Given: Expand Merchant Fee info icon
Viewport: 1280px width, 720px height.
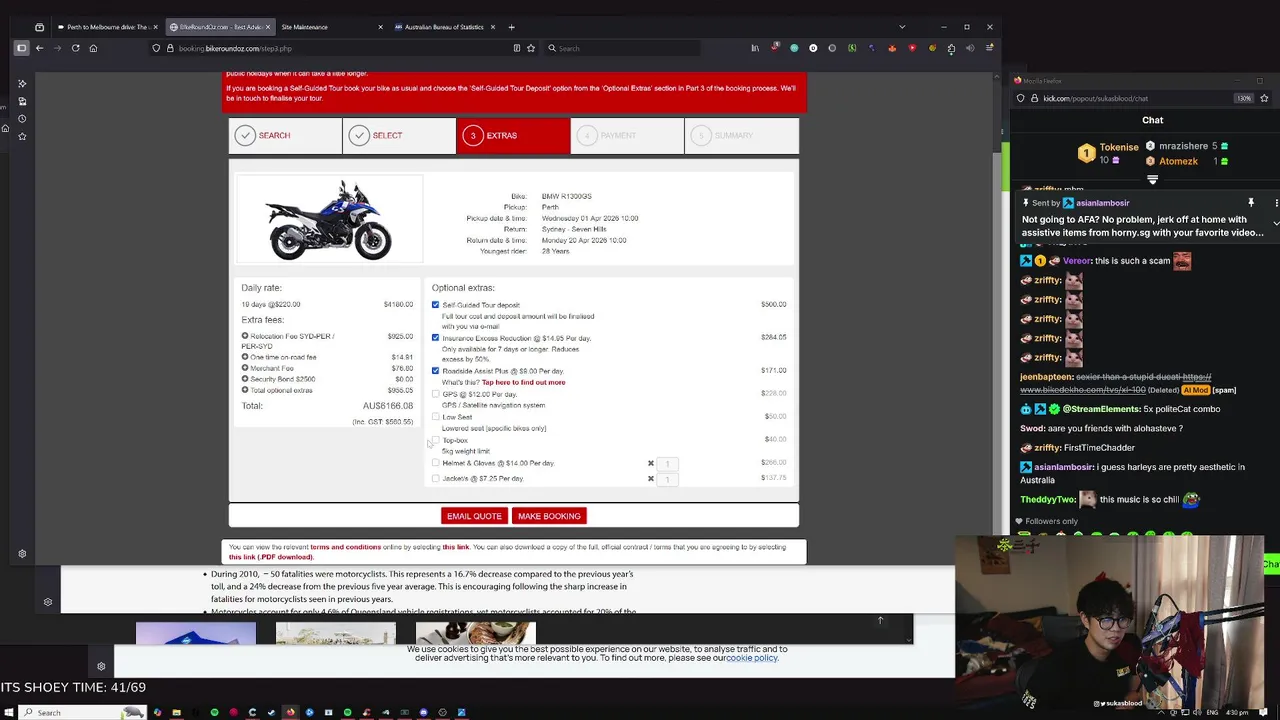Looking at the screenshot, I should [x=245, y=368].
